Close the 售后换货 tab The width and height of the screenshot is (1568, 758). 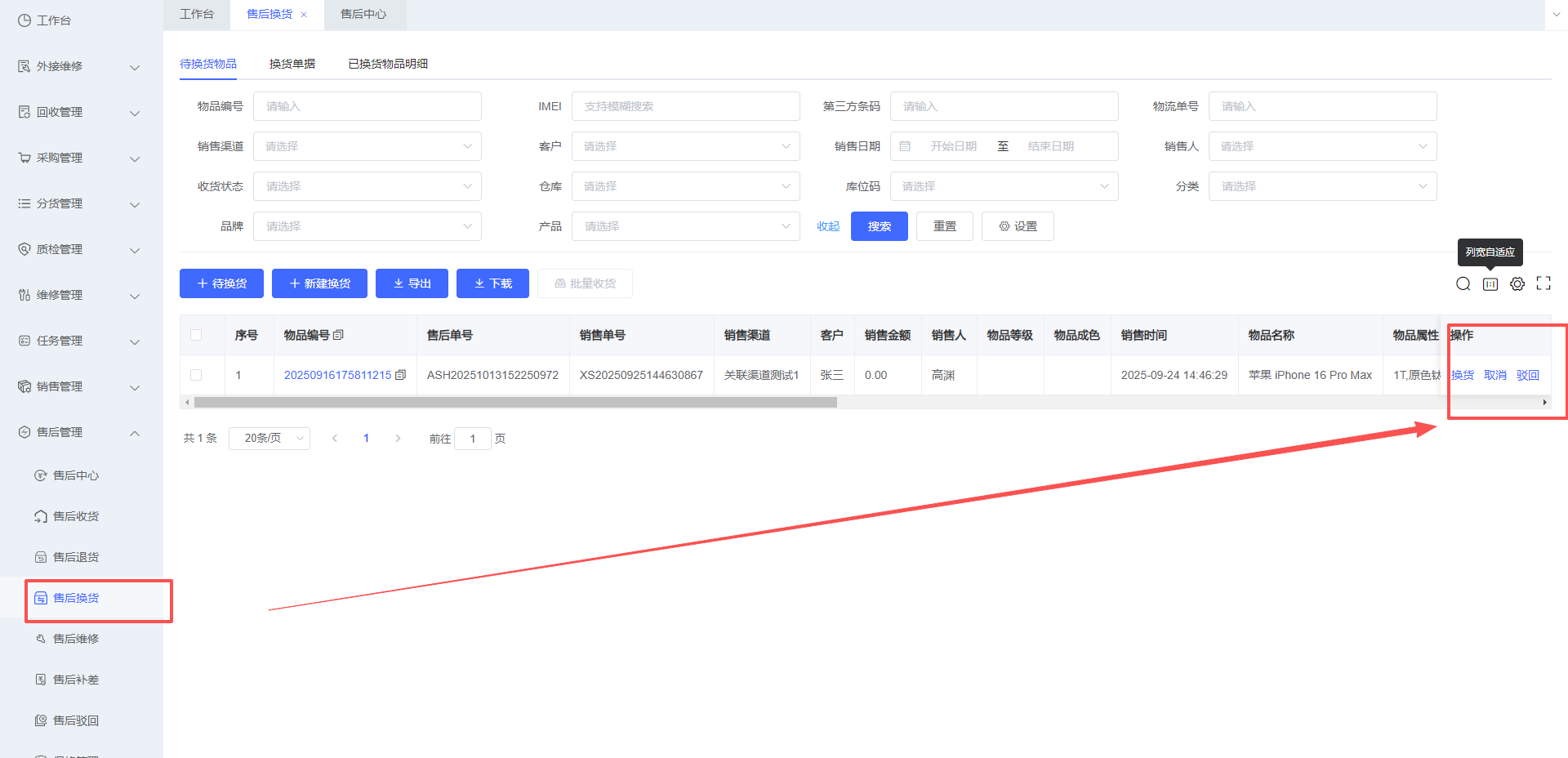coord(304,15)
